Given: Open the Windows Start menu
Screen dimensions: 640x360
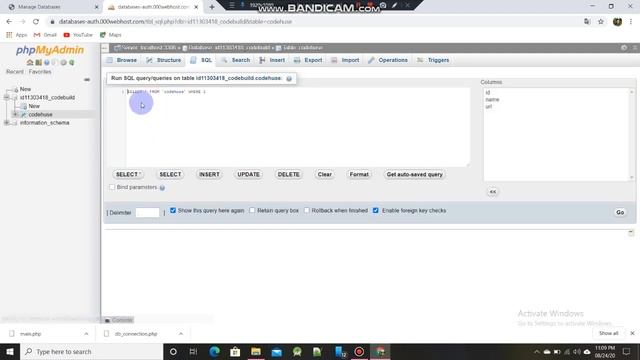Looking at the screenshot, I should coord(10,351).
